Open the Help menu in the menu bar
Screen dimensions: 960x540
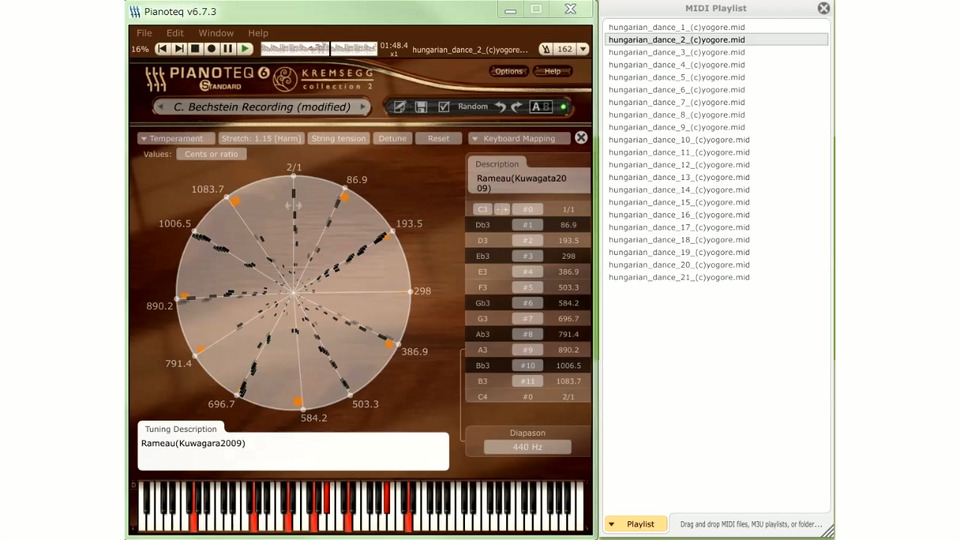(258, 33)
